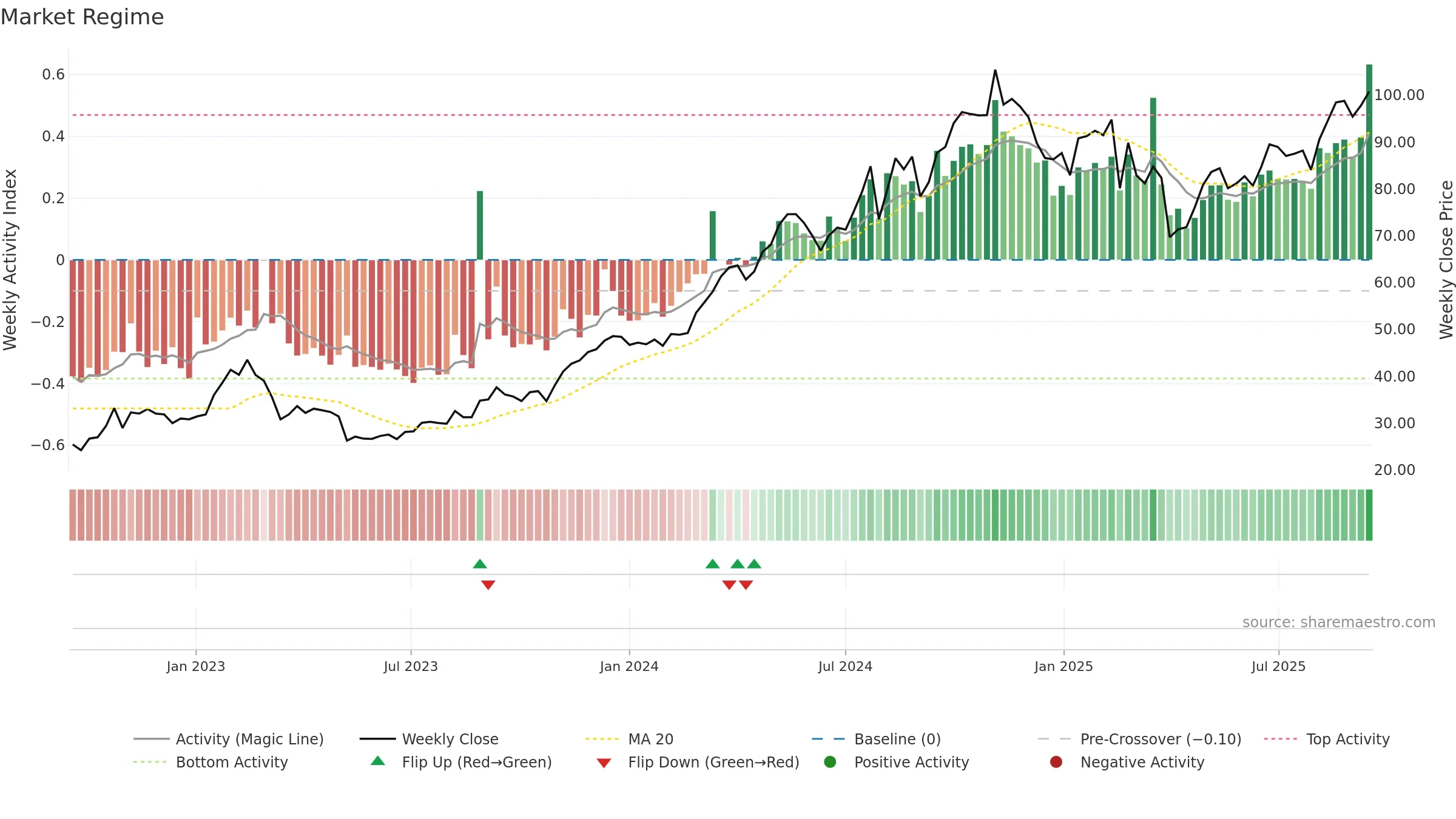
Task: Click the Jul 2024 axis label
Action: pos(845,666)
